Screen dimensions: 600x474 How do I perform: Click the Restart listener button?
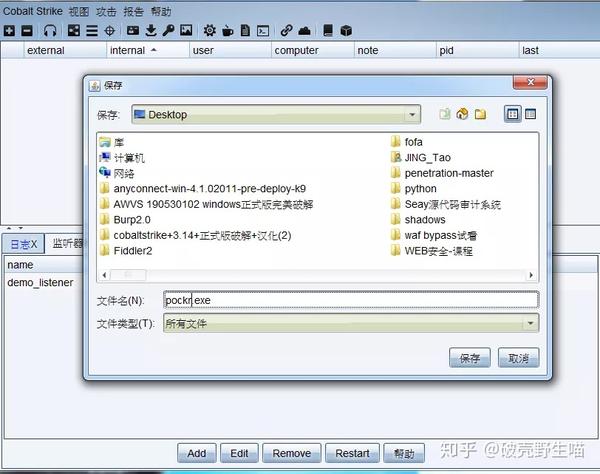coord(352,453)
